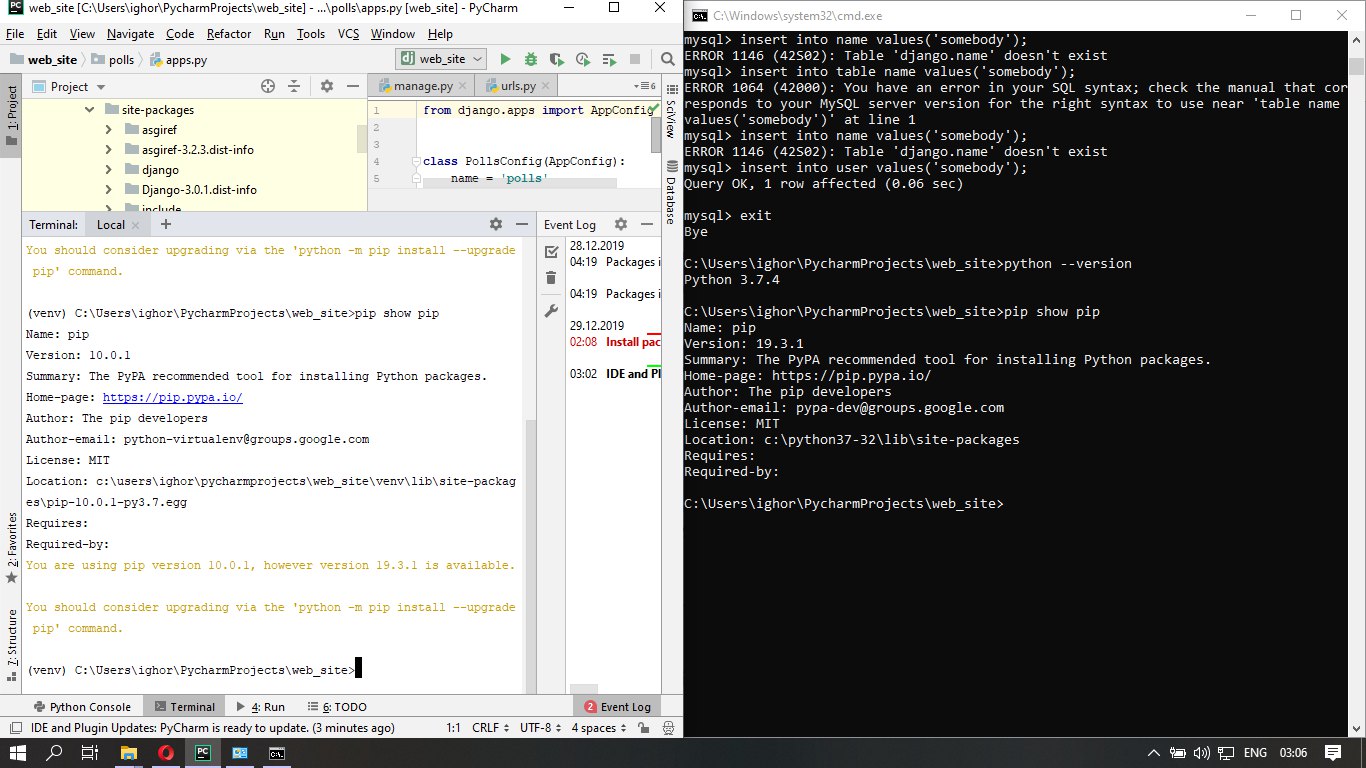
Task: Open Event Log button in bottom bar
Action: 617,706
